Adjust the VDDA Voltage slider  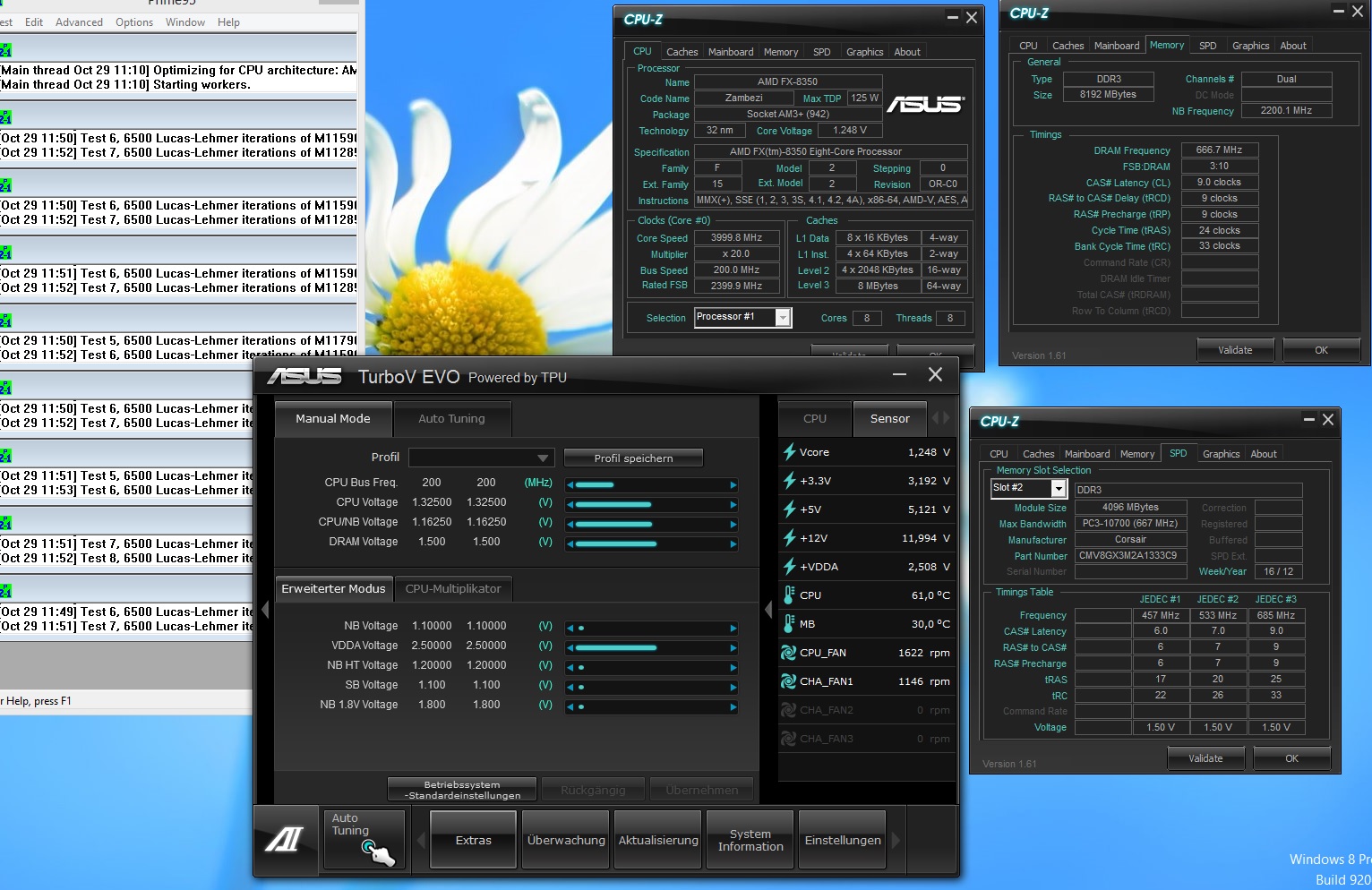[651, 647]
